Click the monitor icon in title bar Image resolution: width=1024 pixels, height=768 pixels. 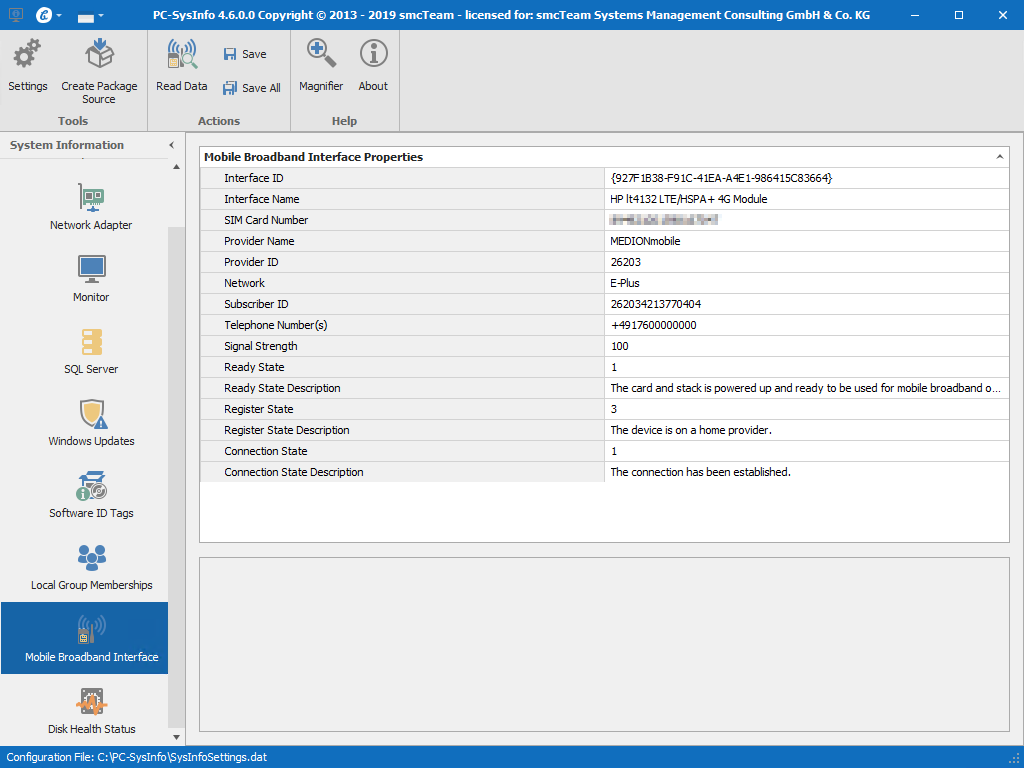pos(15,14)
